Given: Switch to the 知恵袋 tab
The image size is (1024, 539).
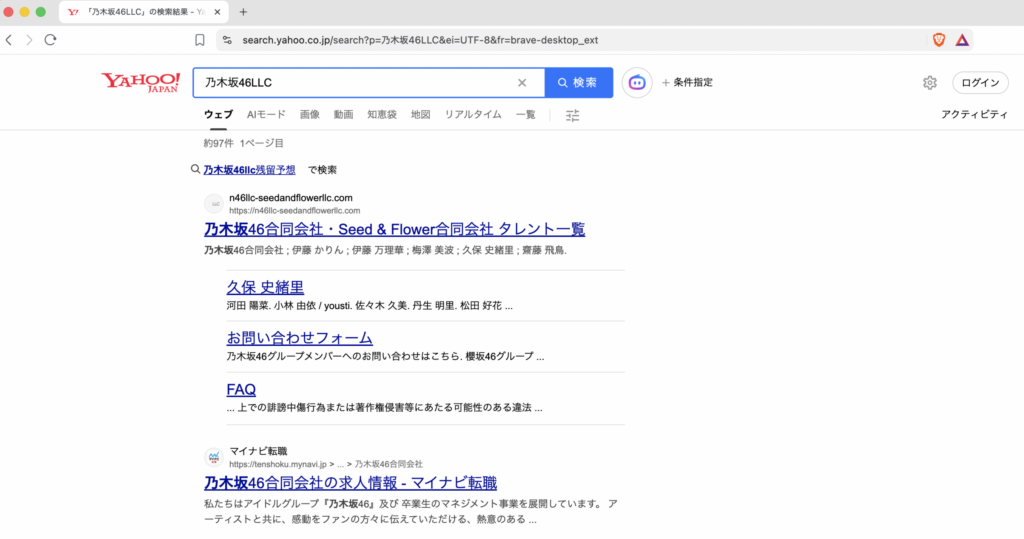Looking at the screenshot, I should coord(382,115).
